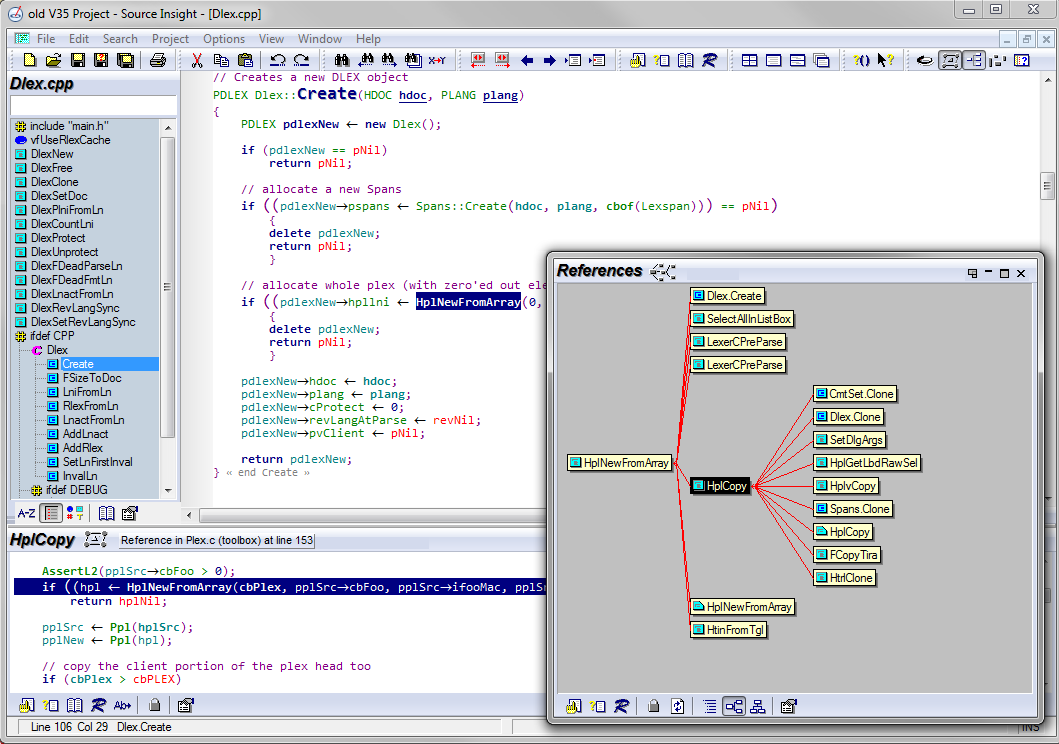
Task: Click the Help window icon at toolbar end
Action: 1022,60
